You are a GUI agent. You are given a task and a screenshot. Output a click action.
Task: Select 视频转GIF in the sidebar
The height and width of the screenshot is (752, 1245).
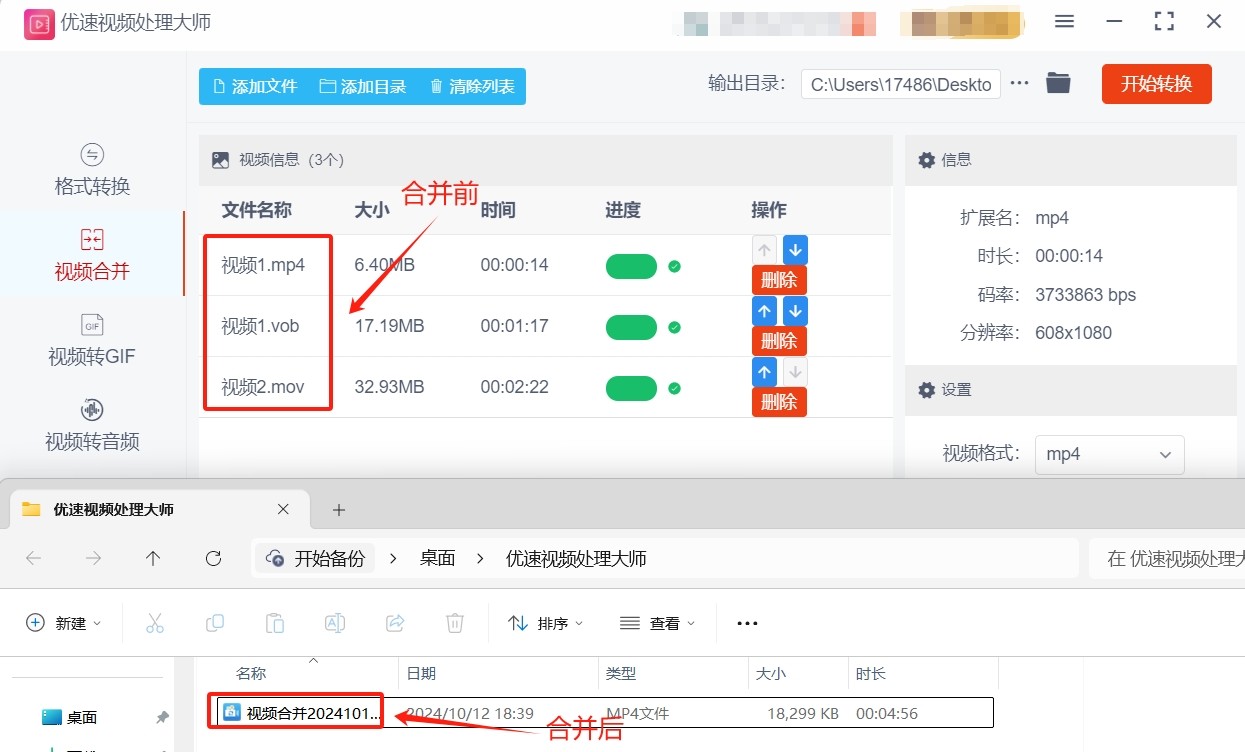[x=92, y=340]
